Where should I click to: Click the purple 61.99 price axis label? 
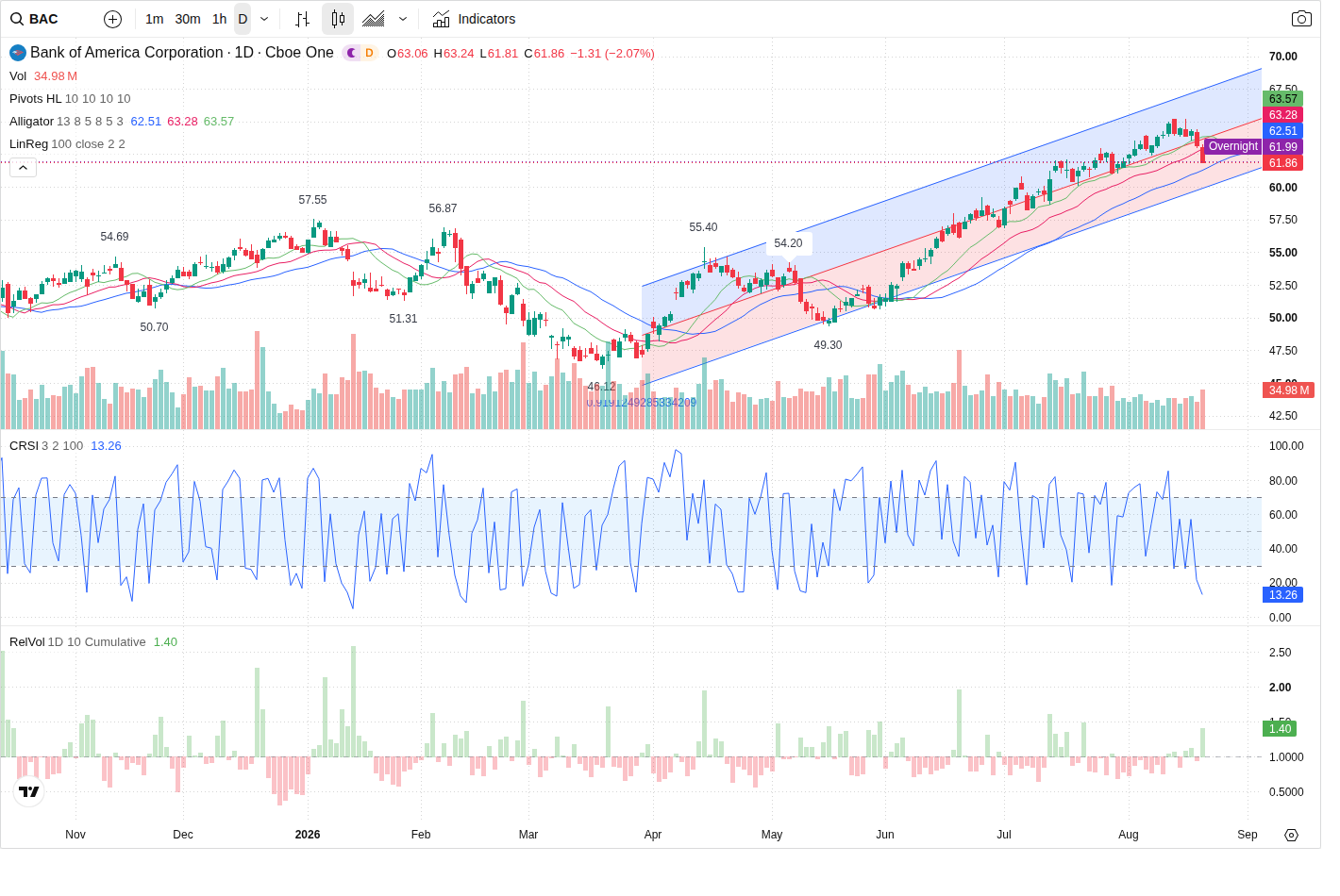point(1283,147)
